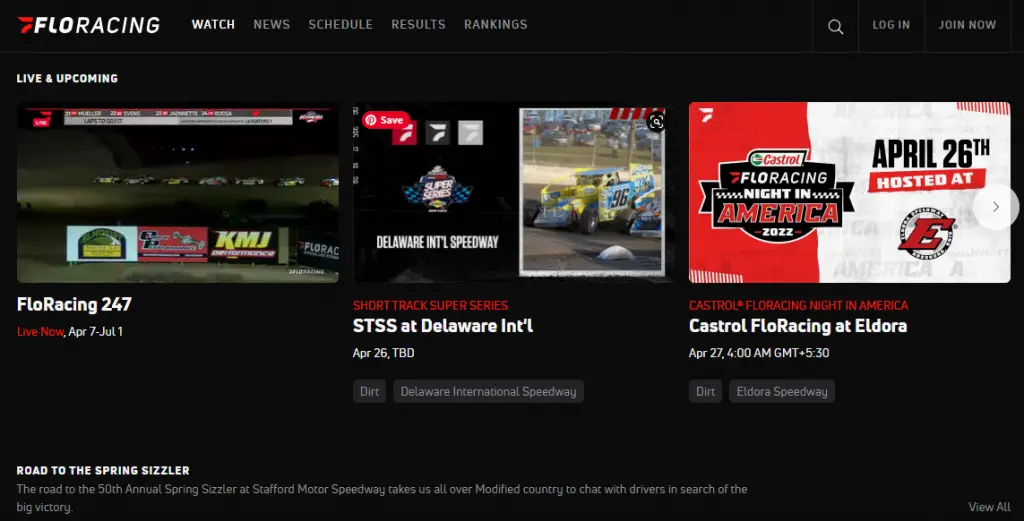The height and width of the screenshot is (521, 1024).
Task: Open the FloRacing home logo
Action: [89, 25]
